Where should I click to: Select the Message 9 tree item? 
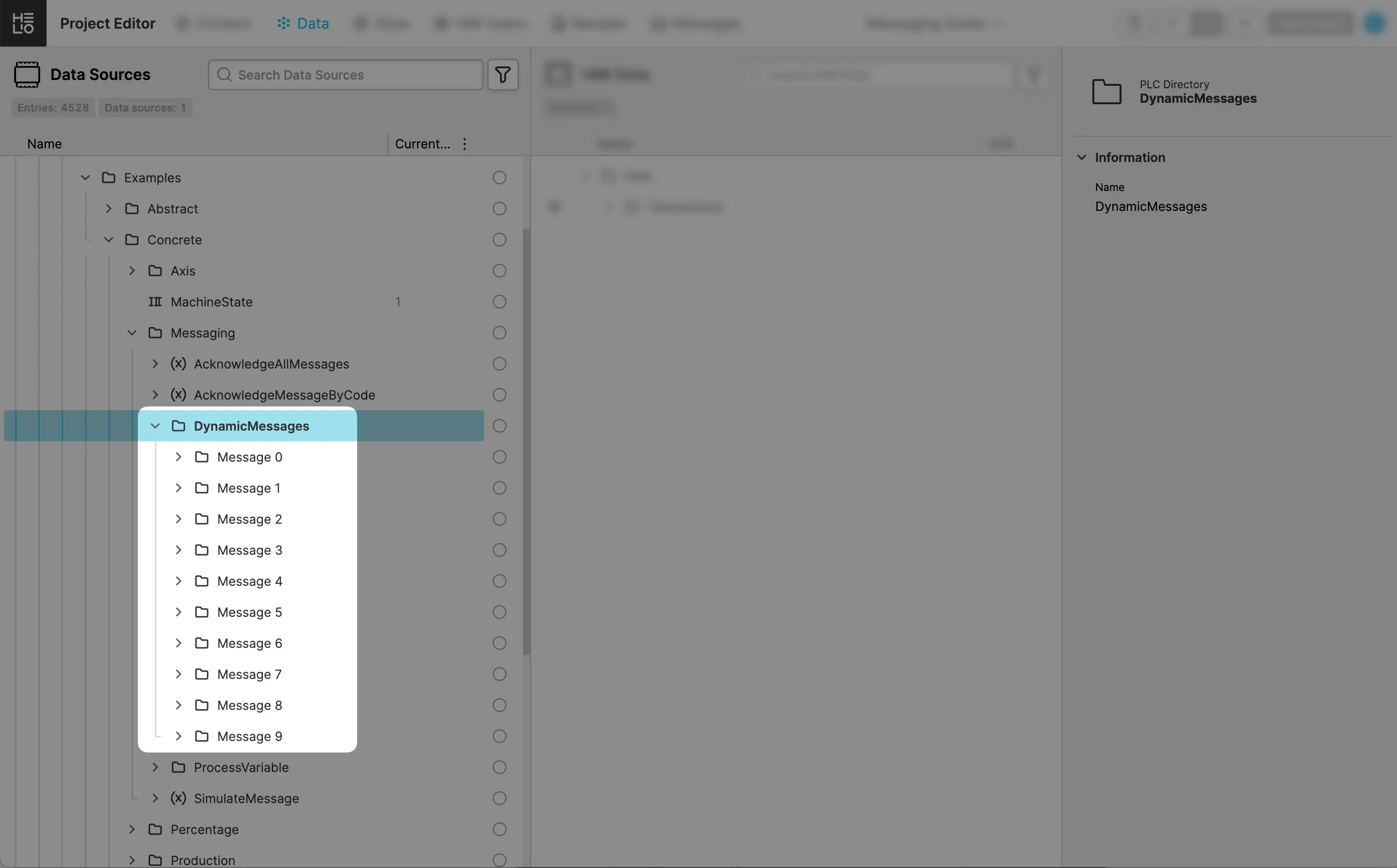coord(249,737)
